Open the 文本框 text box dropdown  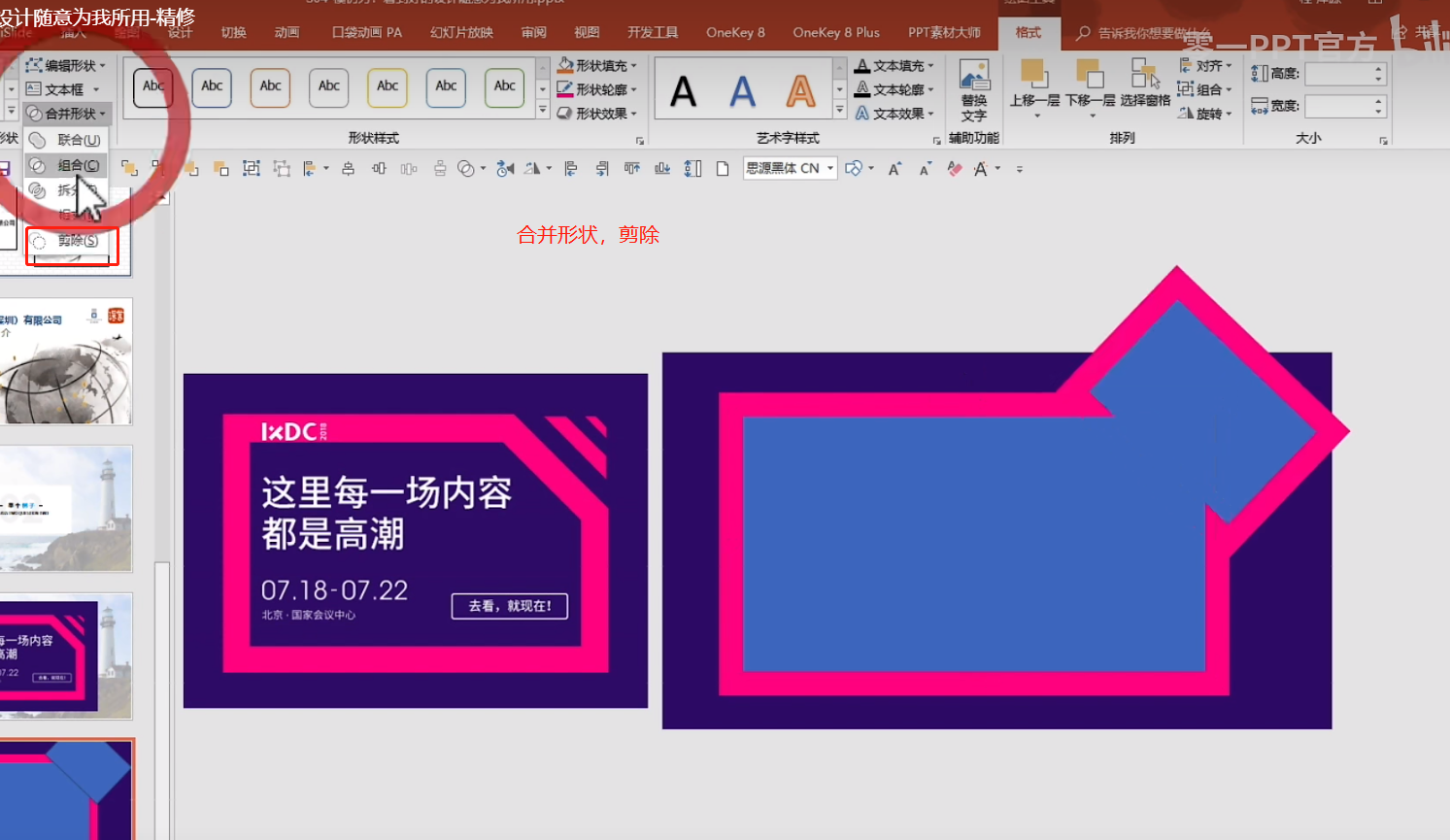(x=63, y=89)
